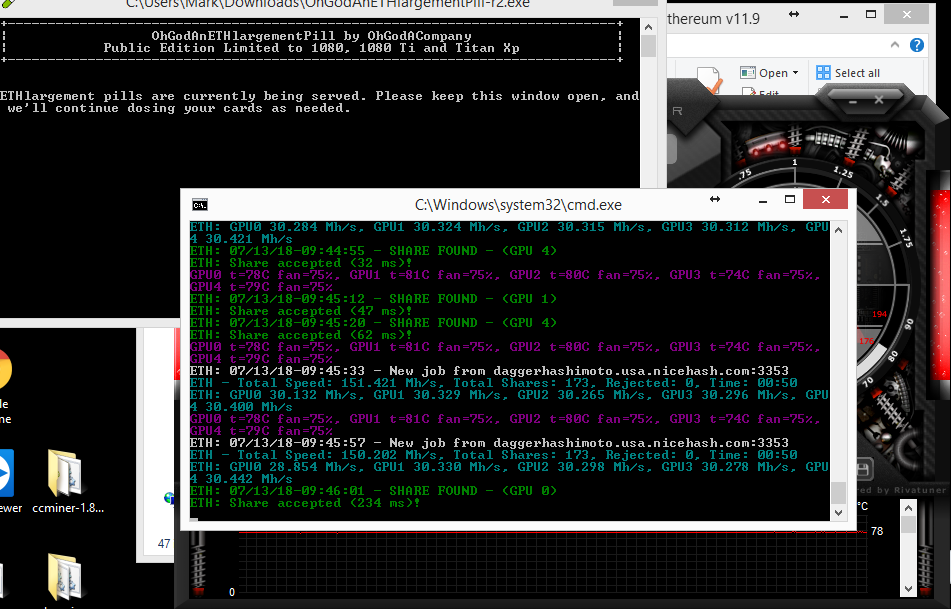Click 09:45:20 SHARE FOUND (GPU 4) line

coord(373,323)
